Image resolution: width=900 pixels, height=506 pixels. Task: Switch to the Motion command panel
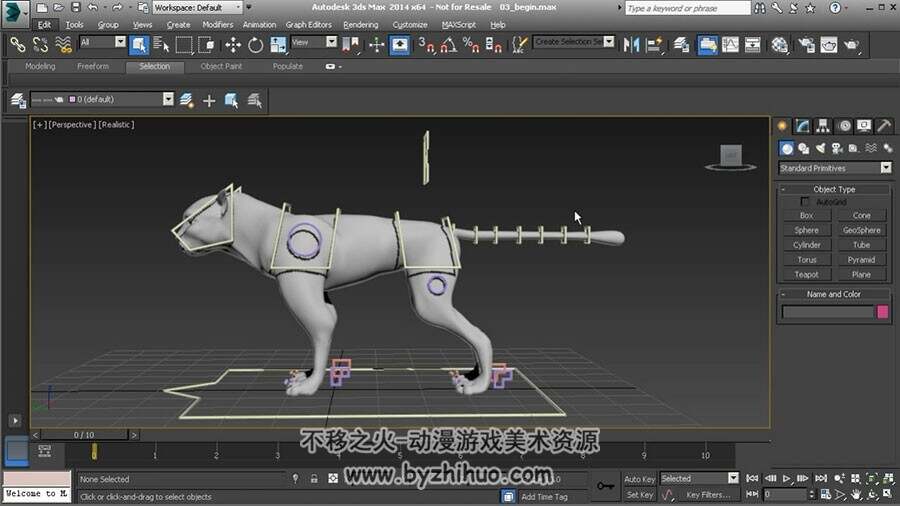[844, 126]
